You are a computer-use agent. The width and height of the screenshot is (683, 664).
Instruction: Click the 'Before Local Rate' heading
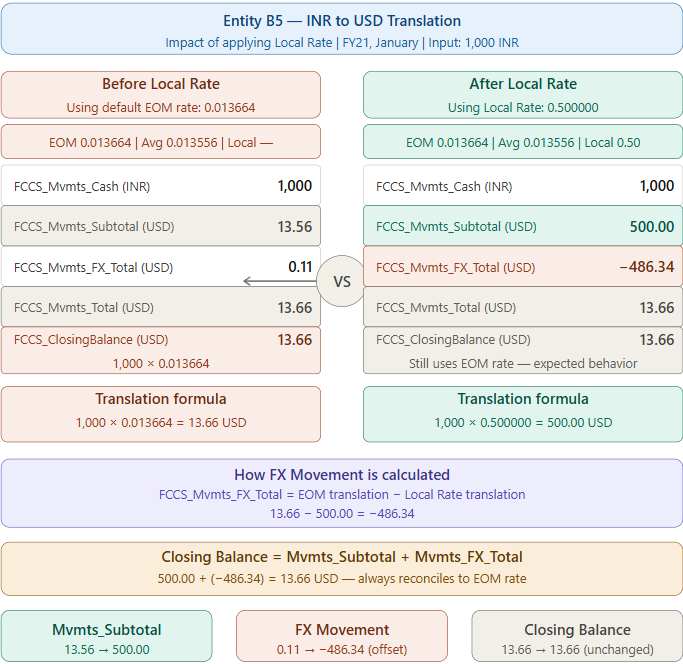tap(161, 84)
